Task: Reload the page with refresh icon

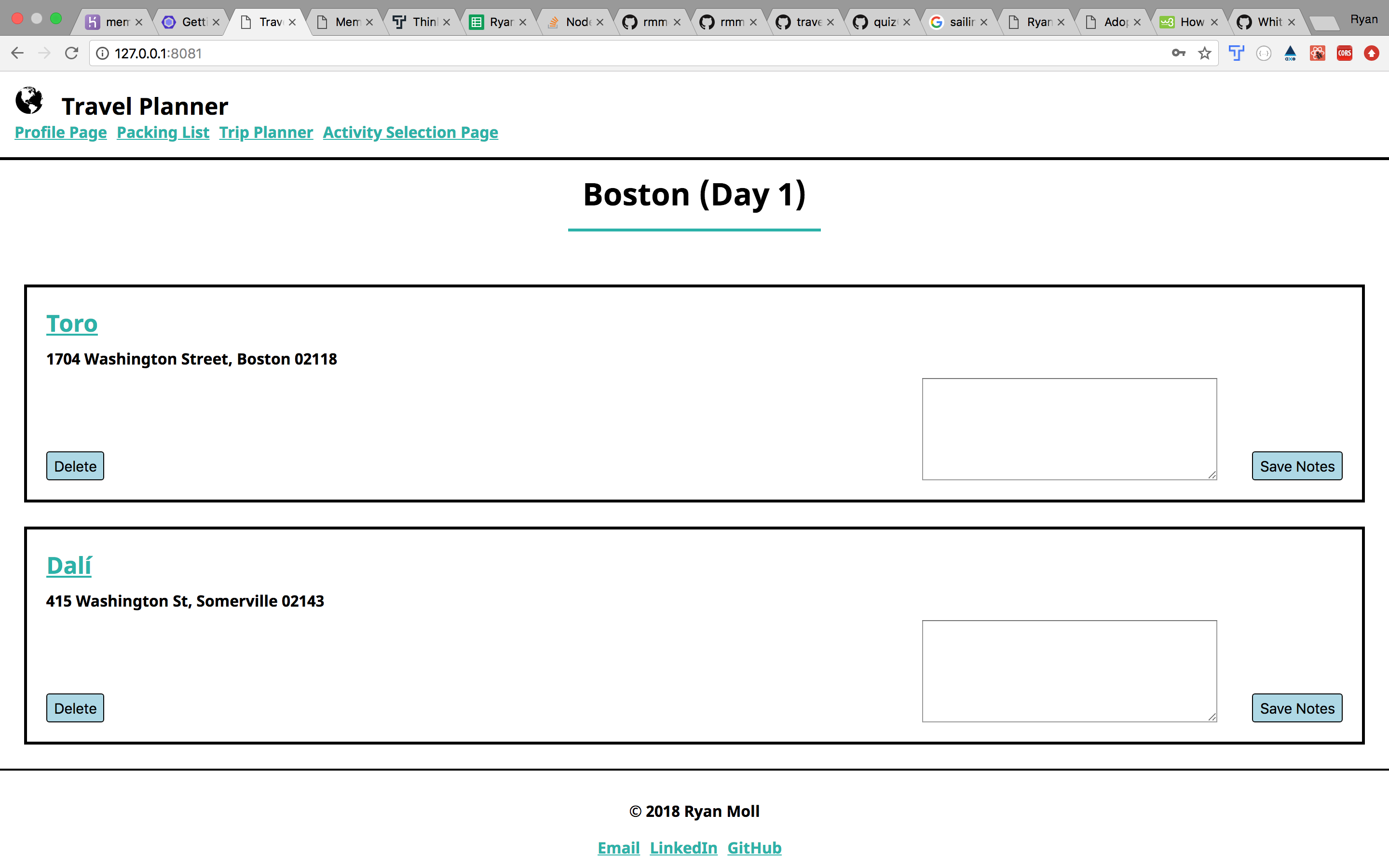Action: tap(71, 54)
